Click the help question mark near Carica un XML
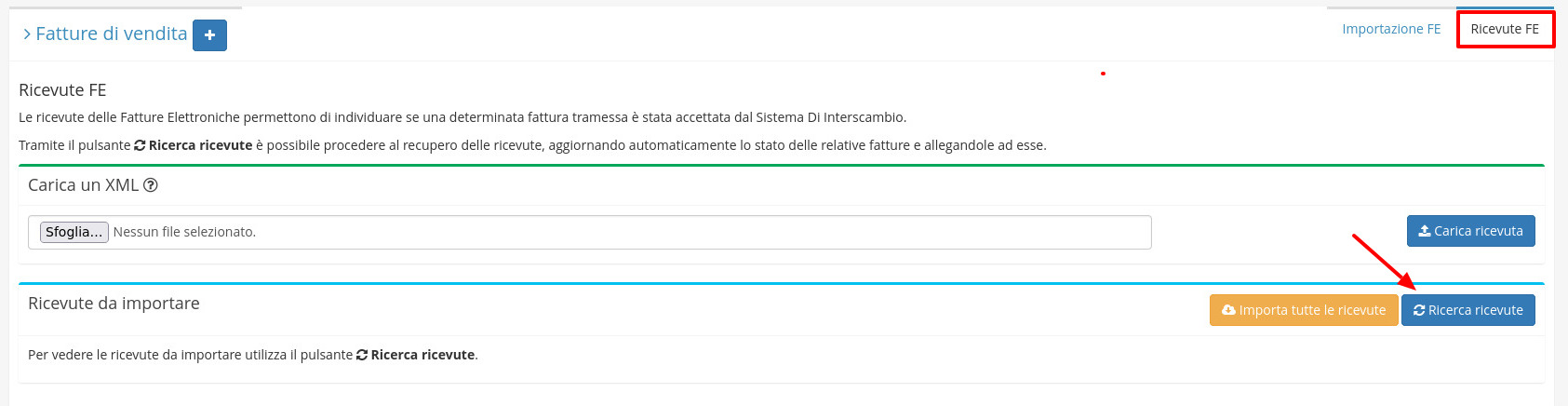The image size is (1568, 406). 151,185
